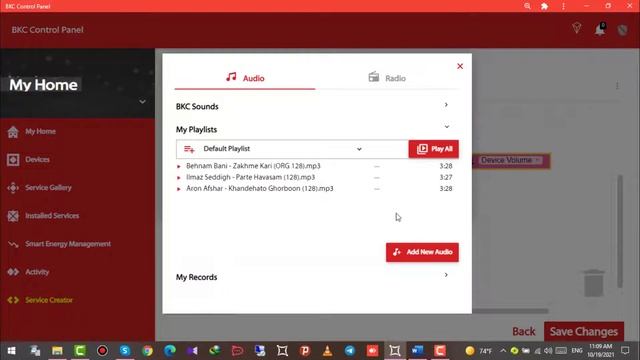This screenshot has width=640, height=360.
Task: Open VLC media player from the taskbar
Action: [327, 351]
